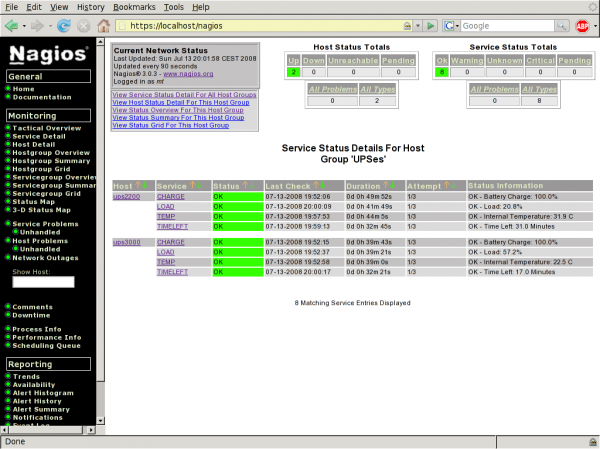Screen dimensions: 600x449
Task: Click the Forward arrow button
Action: (37, 25)
